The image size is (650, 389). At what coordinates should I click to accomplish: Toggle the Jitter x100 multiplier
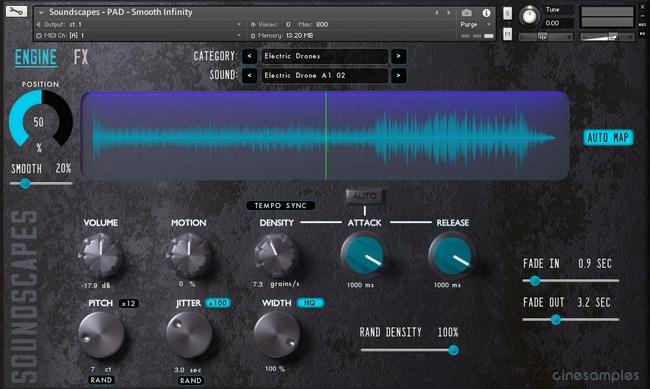pos(218,303)
